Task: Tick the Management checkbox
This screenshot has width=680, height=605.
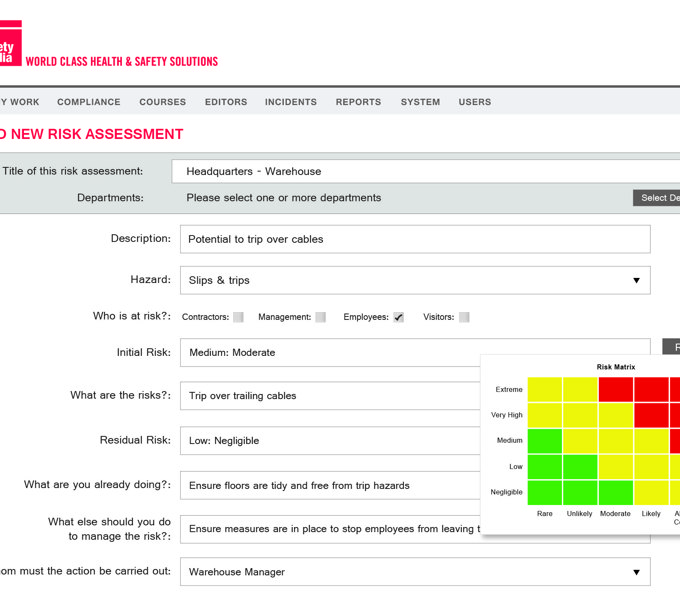Action: pos(320,317)
